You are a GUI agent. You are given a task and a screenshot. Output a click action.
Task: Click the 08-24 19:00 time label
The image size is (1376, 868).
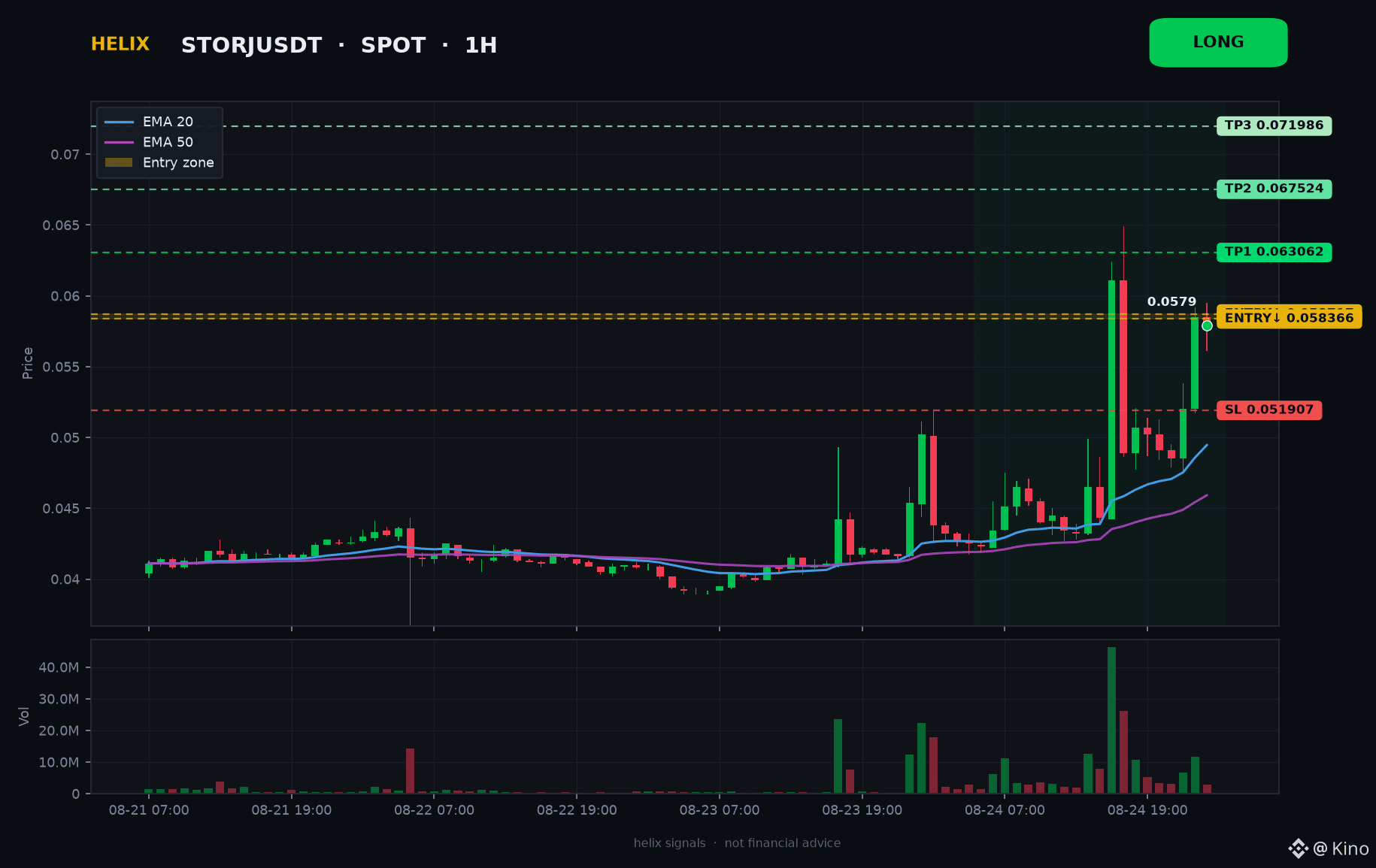point(1147,810)
